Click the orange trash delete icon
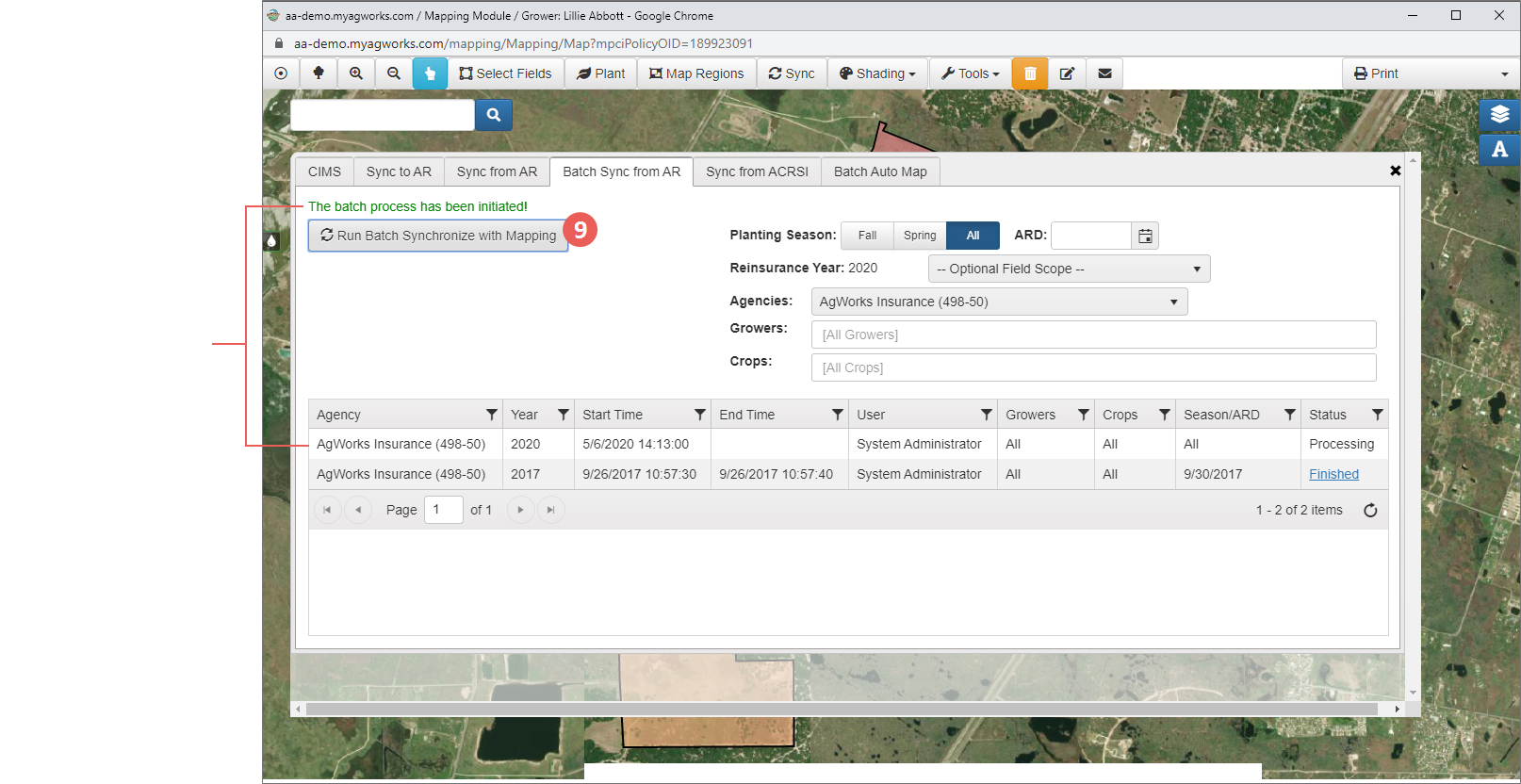 [x=1030, y=73]
